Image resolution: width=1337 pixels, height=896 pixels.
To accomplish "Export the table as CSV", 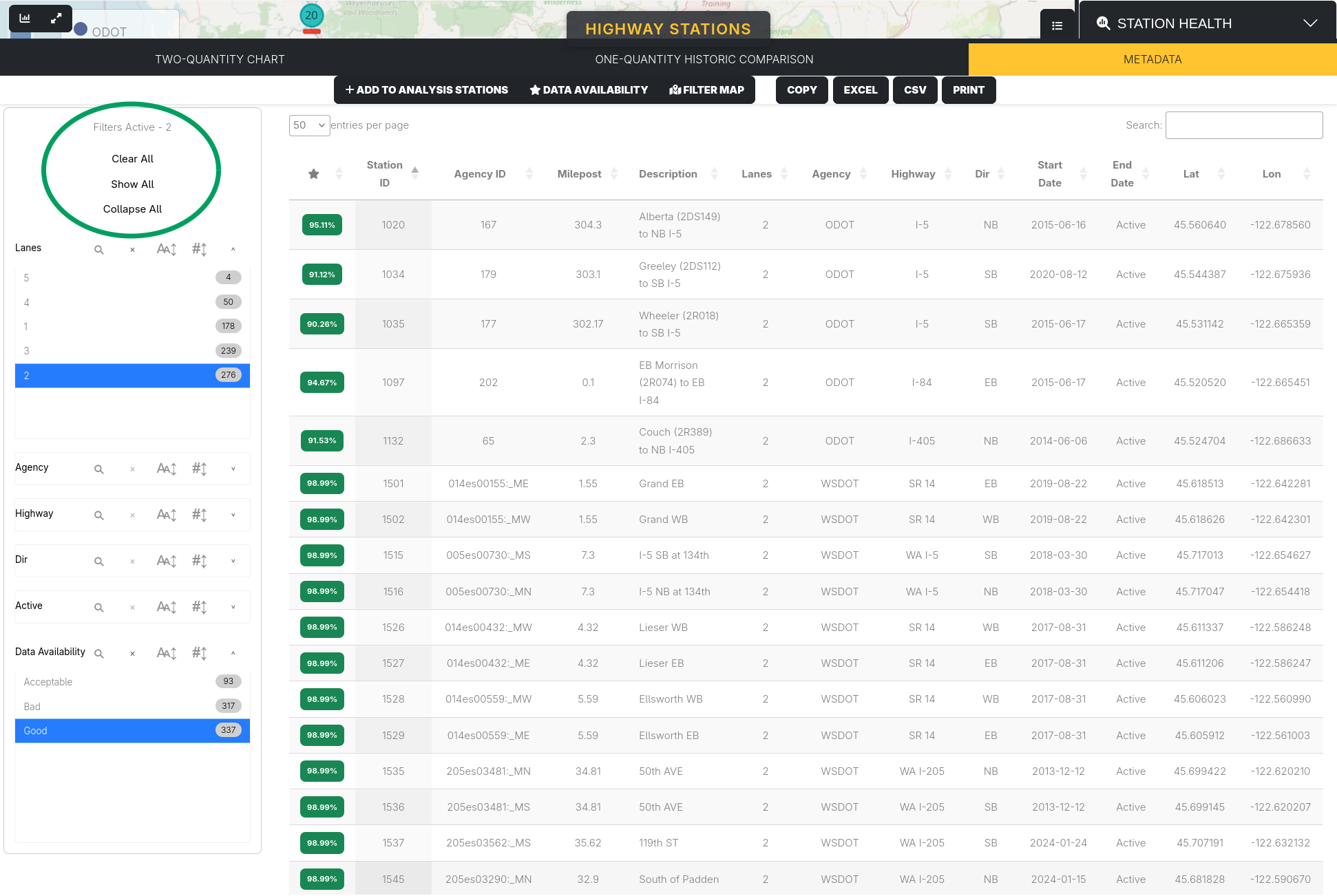I will point(915,90).
